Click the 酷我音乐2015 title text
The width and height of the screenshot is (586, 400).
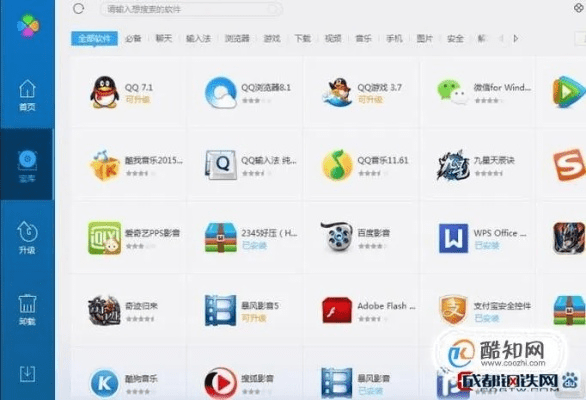(154, 160)
